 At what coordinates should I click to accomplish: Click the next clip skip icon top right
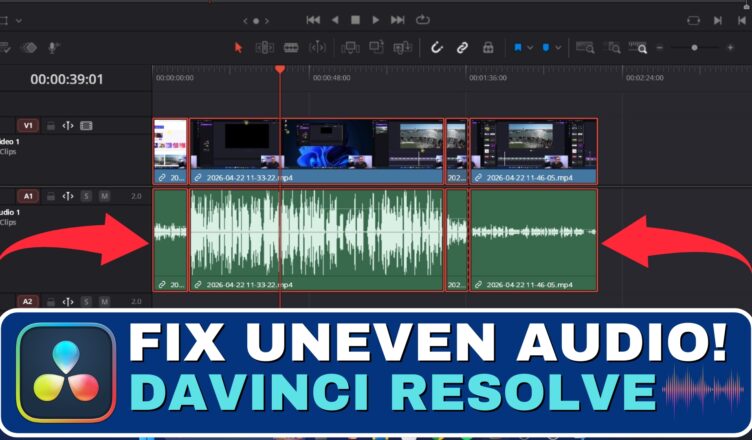(x=718, y=21)
